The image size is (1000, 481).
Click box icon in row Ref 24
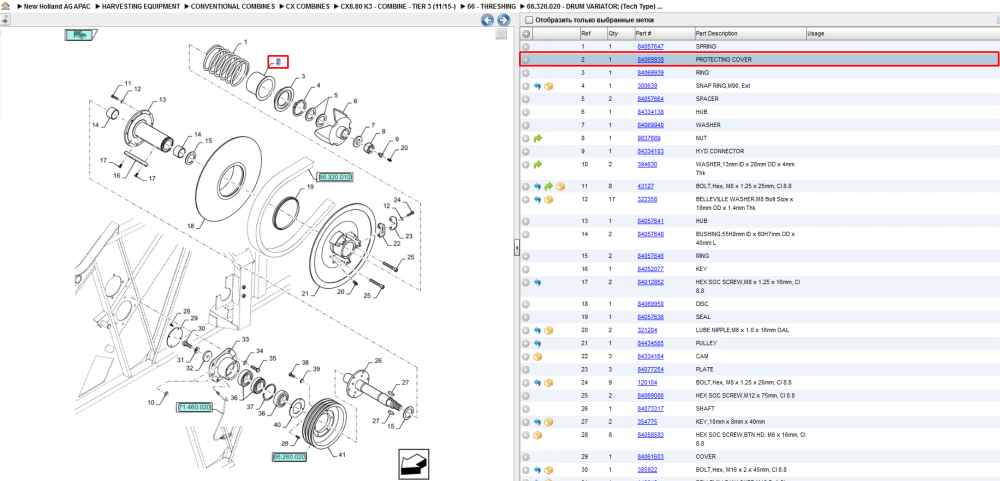[x=548, y=383]
